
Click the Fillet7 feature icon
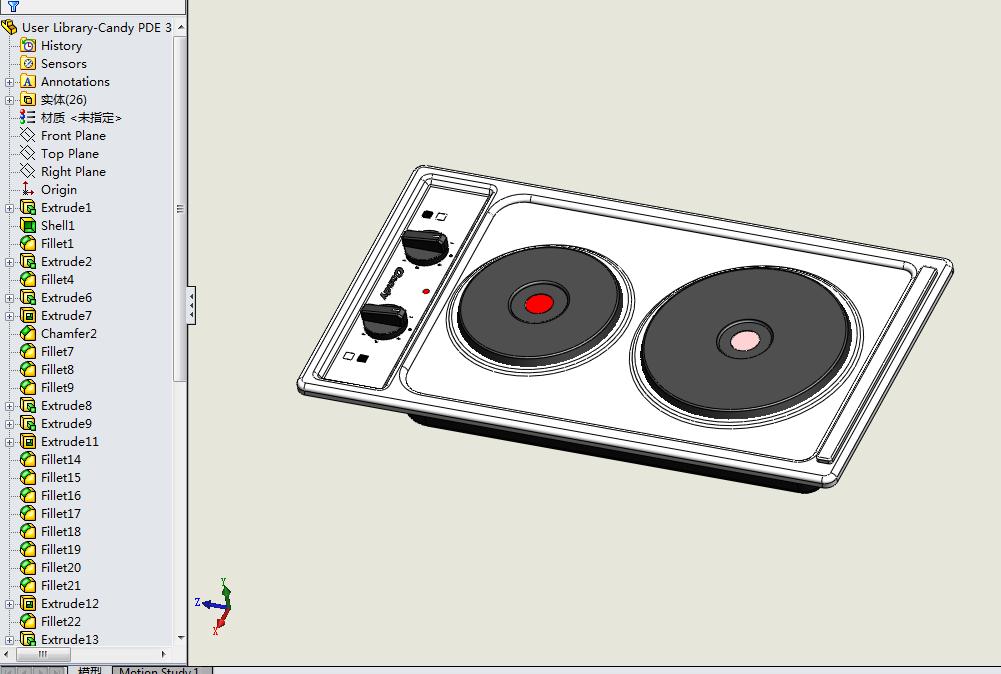coord(27,351)
